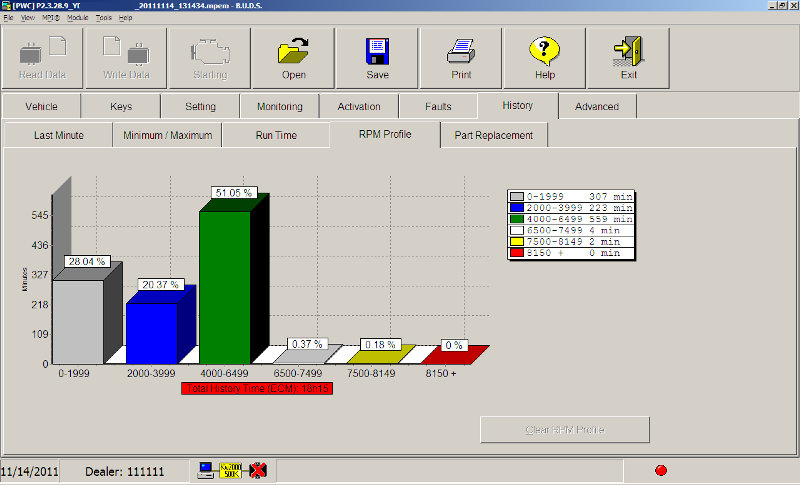Open Help with the question mark icon
800x485 pixels.
coord(545,58)
